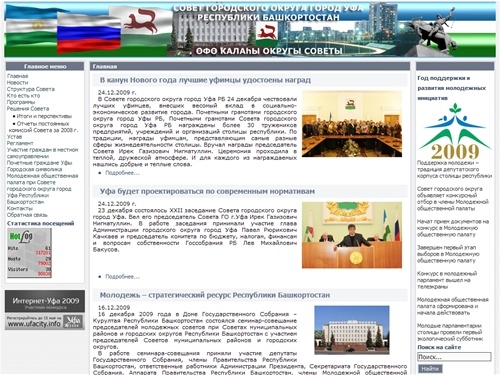
Task: Click the Поиск на сайте label
Action: pyautogui.click(x=439, y=347)
